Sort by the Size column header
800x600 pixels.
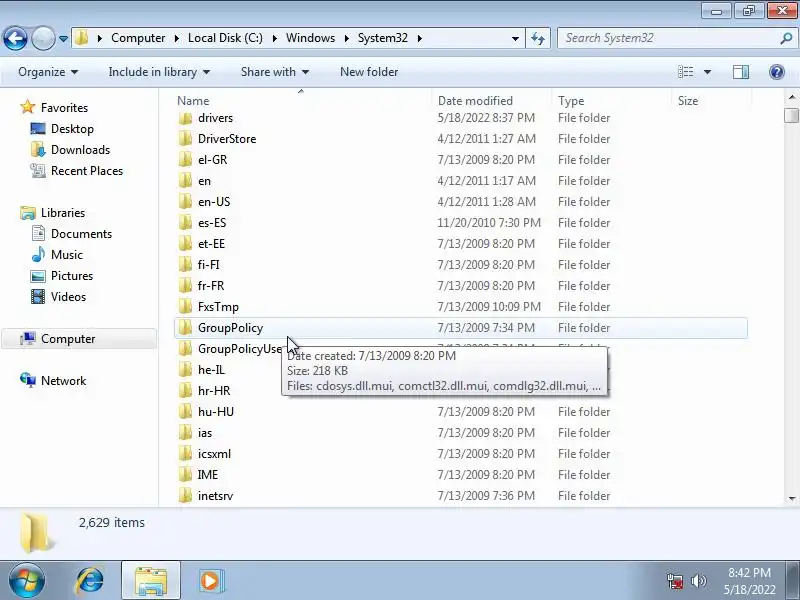[711, 101]
